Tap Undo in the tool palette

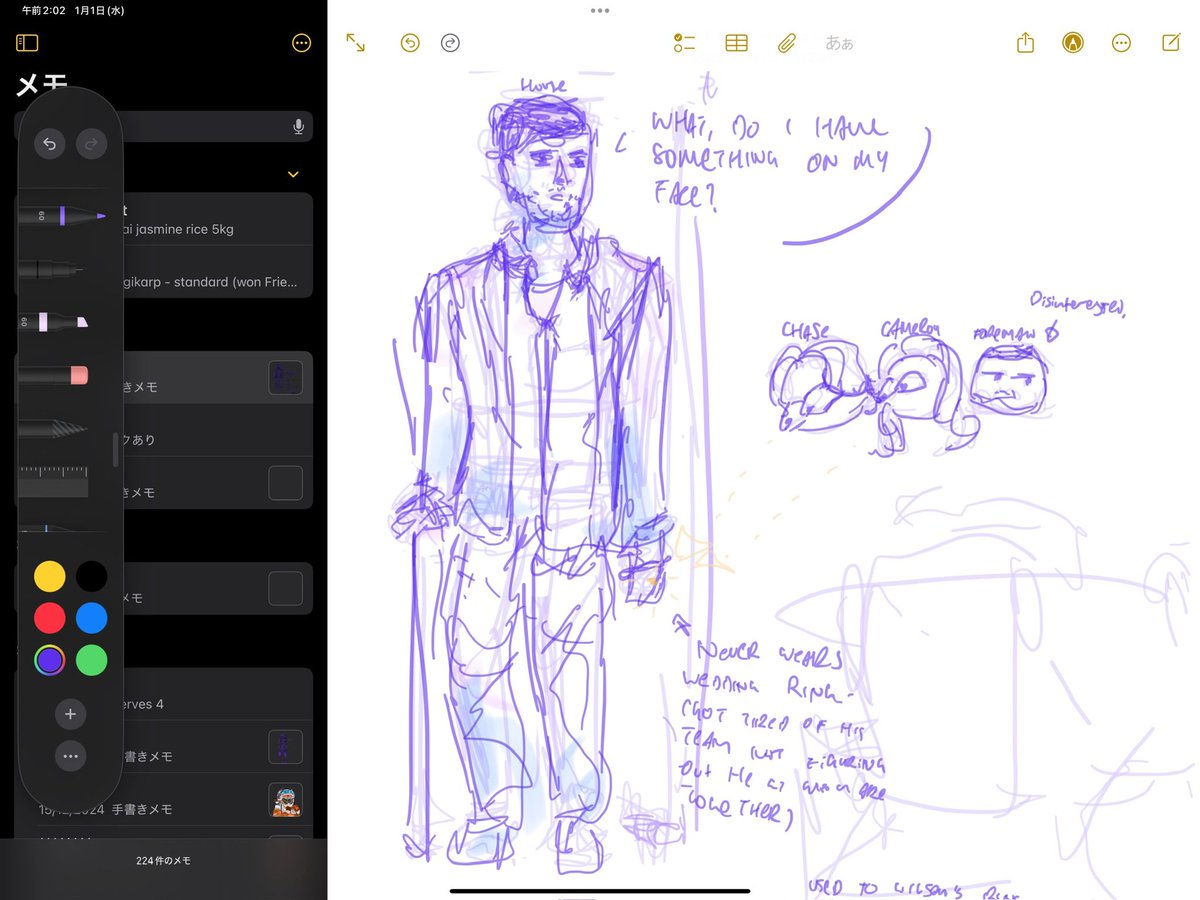click(x=49, y=144)
